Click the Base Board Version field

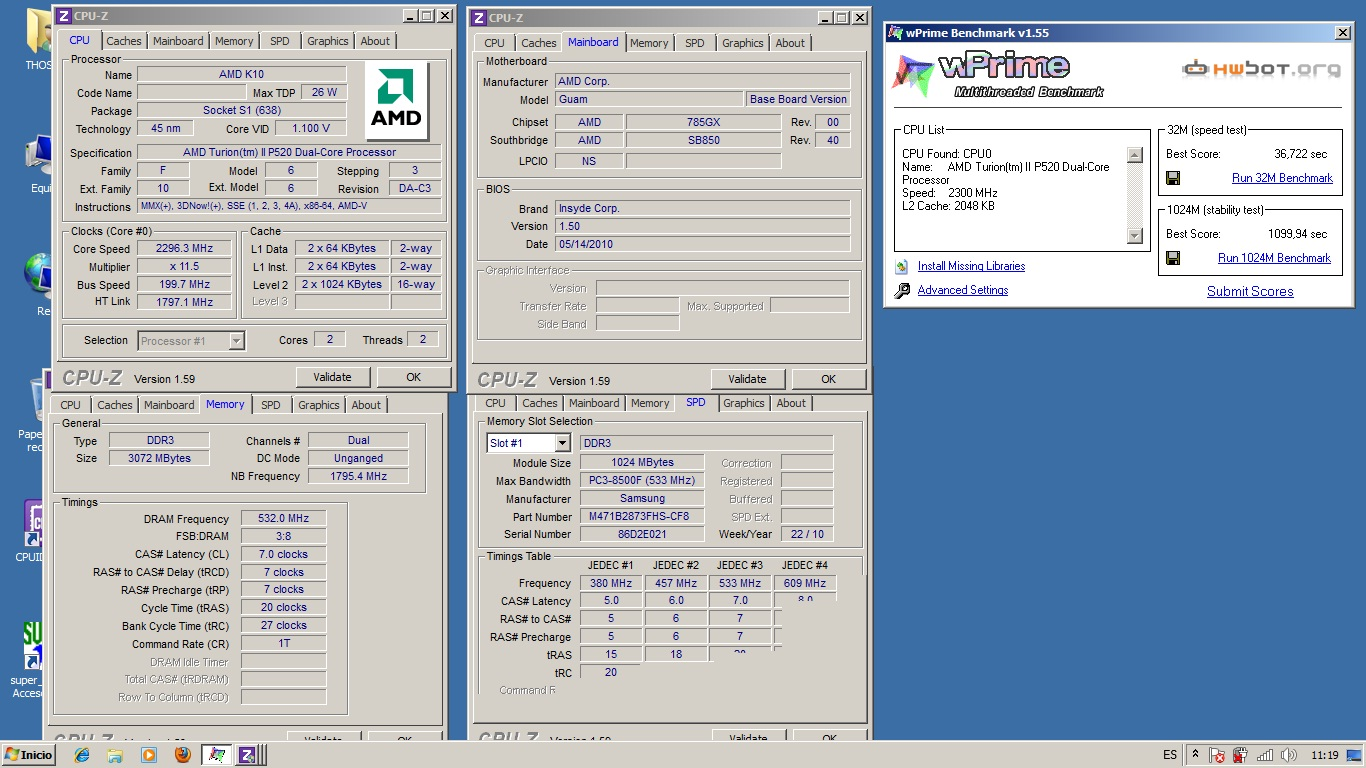tap(798, 99)
